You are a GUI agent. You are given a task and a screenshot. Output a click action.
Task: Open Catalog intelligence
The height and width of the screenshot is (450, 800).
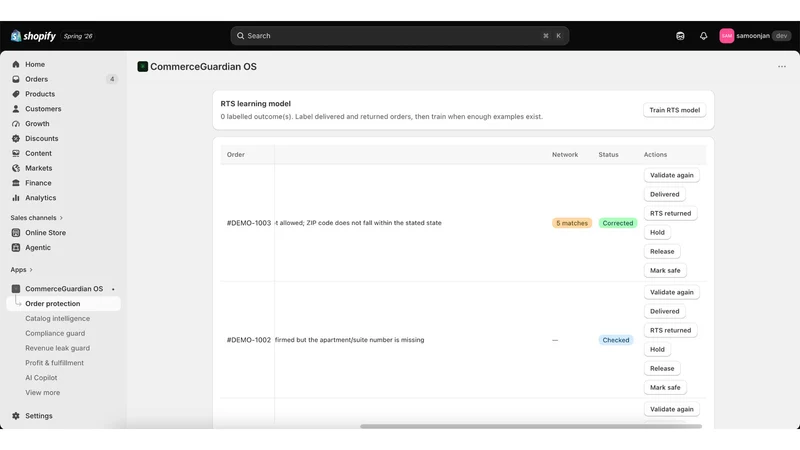click(x=58, y=318)
